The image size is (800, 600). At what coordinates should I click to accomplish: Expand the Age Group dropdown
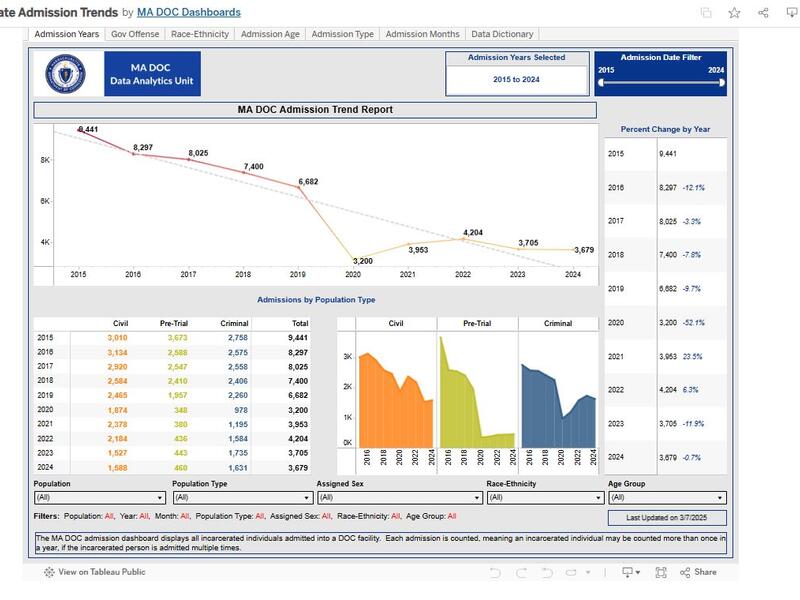click(666, 497)
